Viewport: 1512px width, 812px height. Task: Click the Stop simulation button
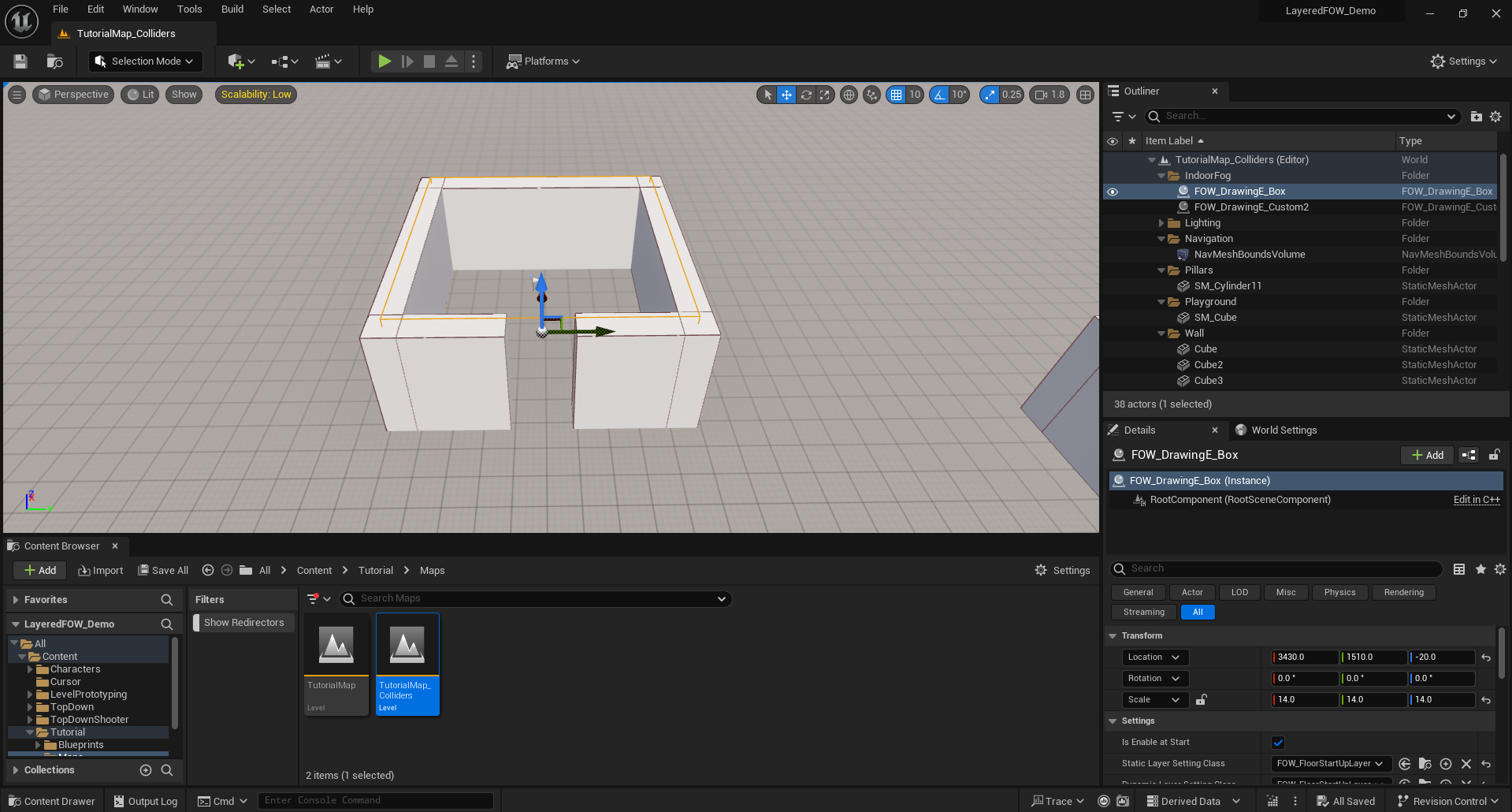point(429,61)
